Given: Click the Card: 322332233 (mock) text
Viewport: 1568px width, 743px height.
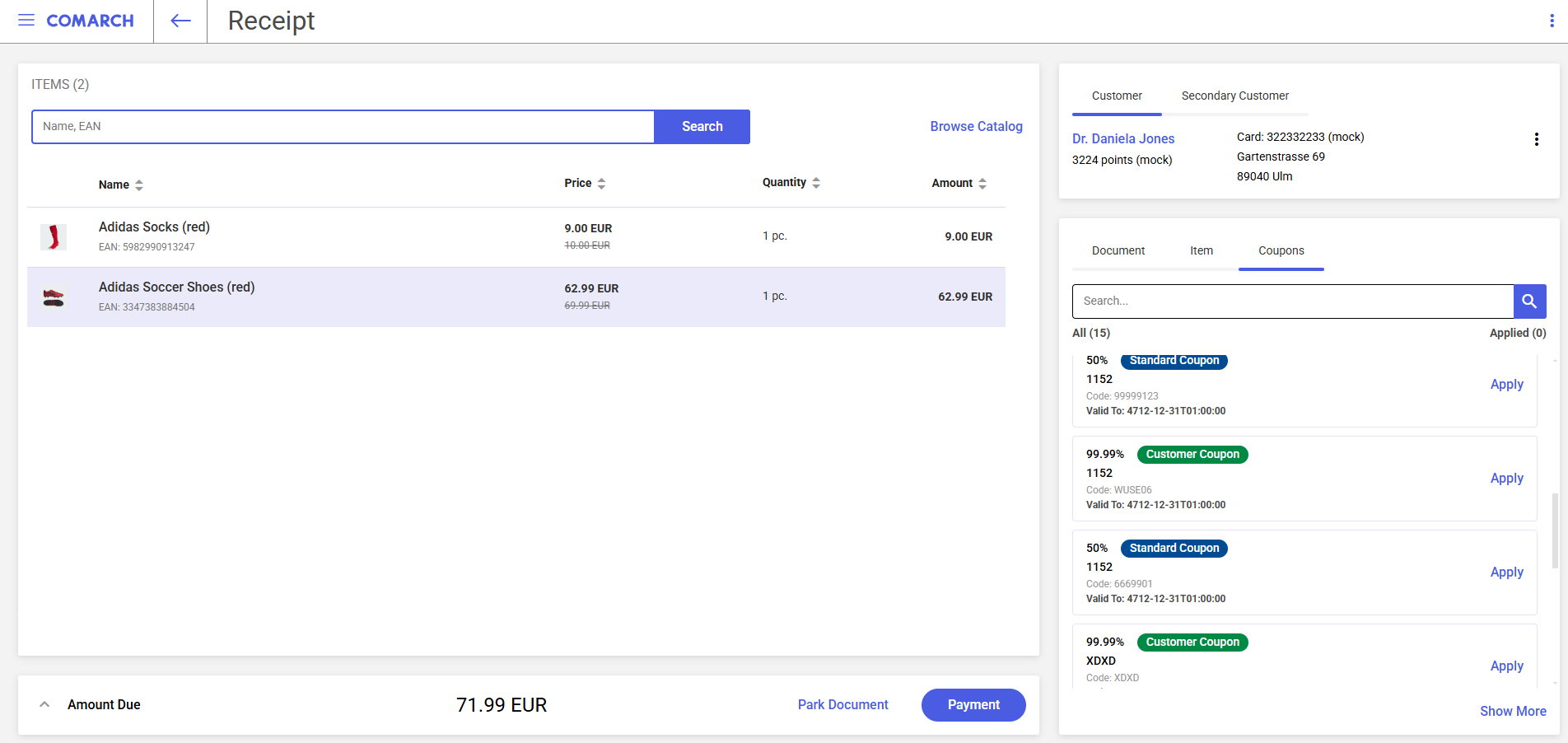Looking at the screenshot, I should (x=1300, y=137).
